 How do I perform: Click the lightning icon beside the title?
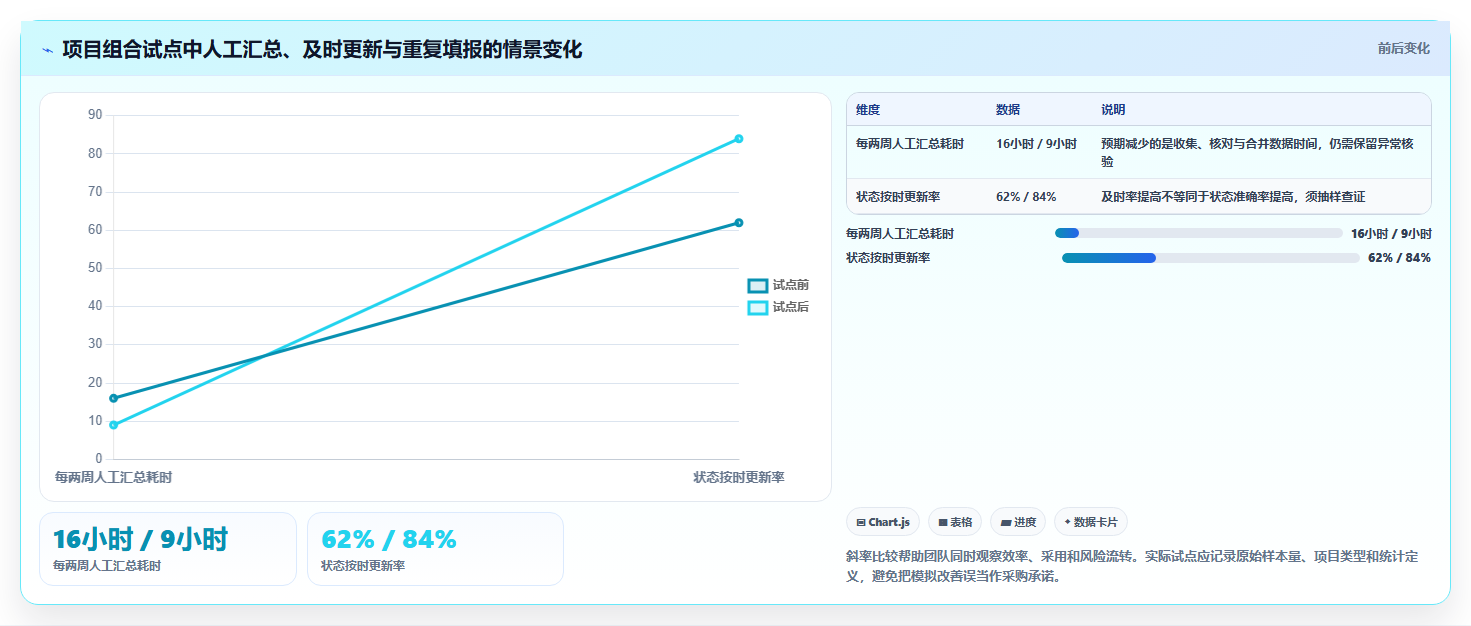tap(47, 50)
